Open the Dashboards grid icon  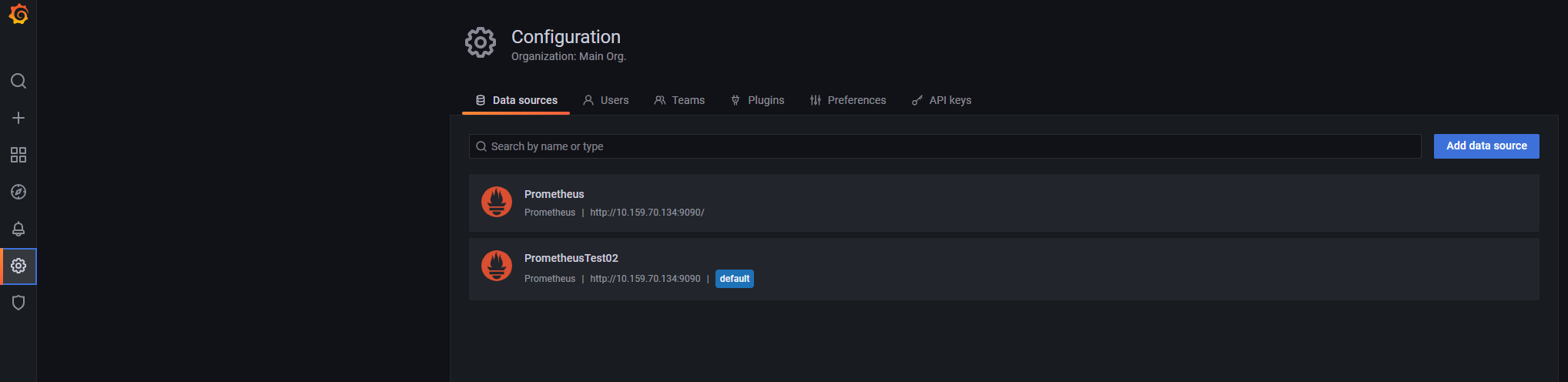[x=18, y=155]
